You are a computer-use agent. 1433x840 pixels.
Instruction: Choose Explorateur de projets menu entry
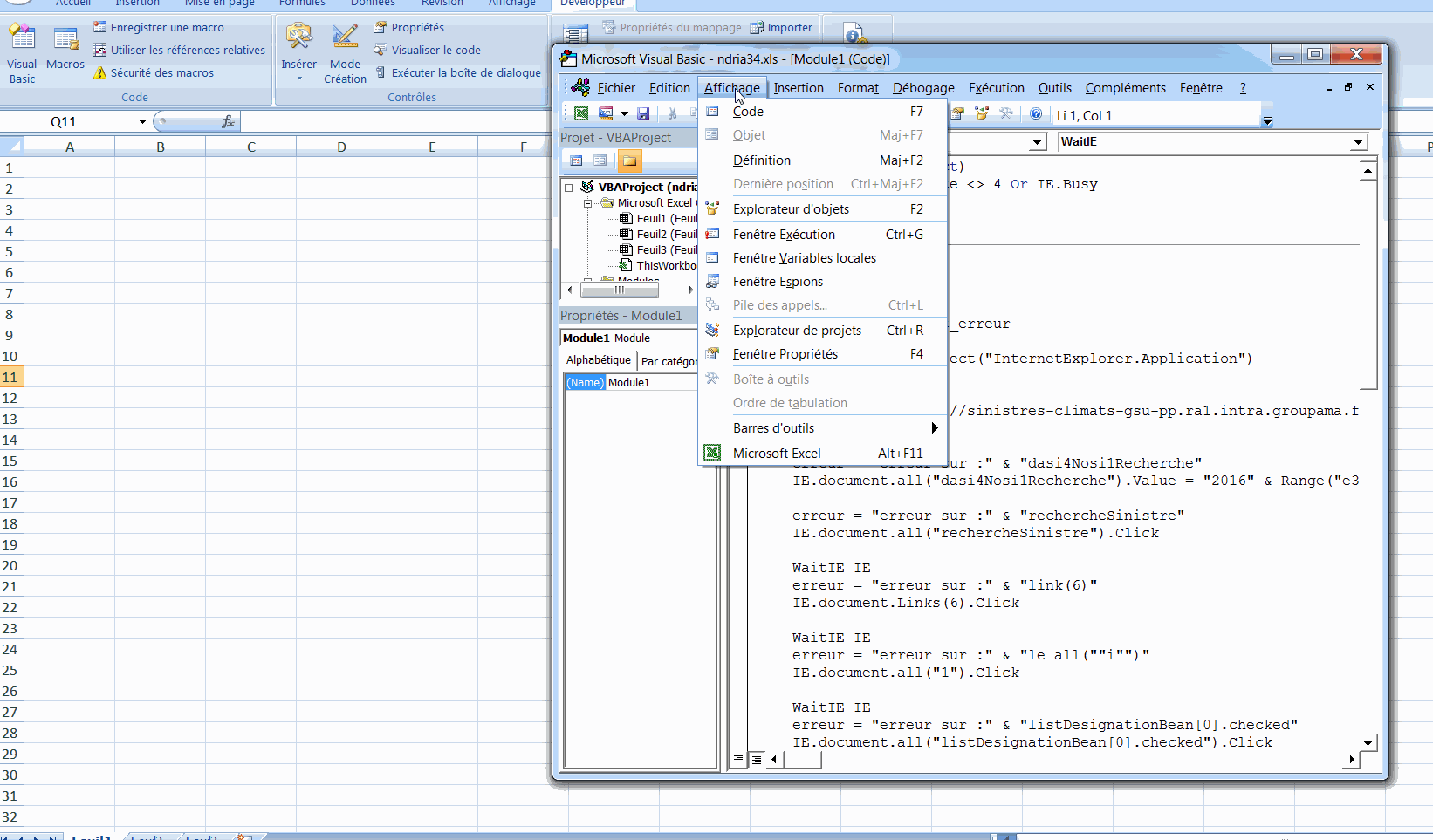pos(823,331)
